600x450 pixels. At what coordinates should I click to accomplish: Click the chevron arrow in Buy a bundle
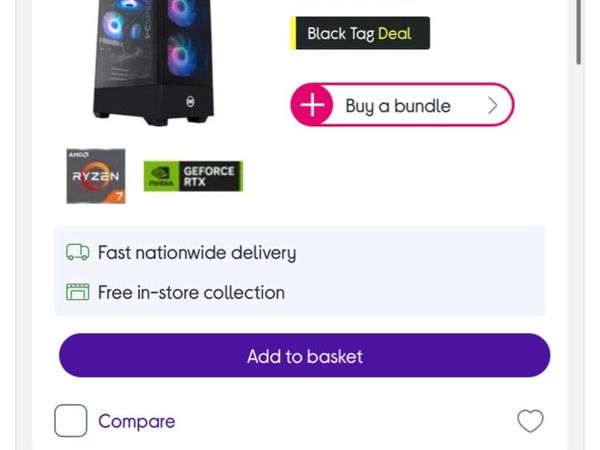493,105
